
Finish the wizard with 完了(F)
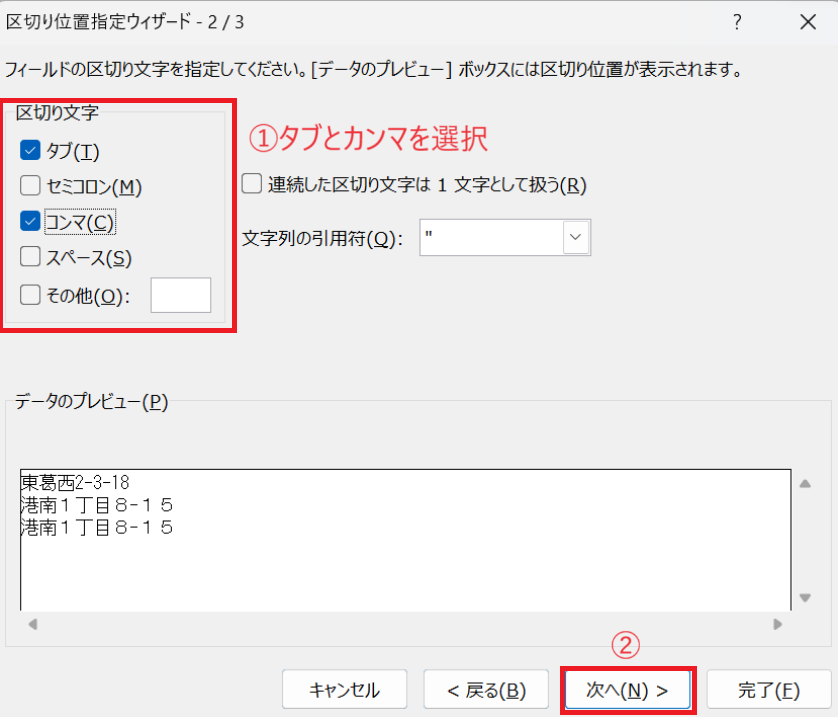[x=769, y=690]
